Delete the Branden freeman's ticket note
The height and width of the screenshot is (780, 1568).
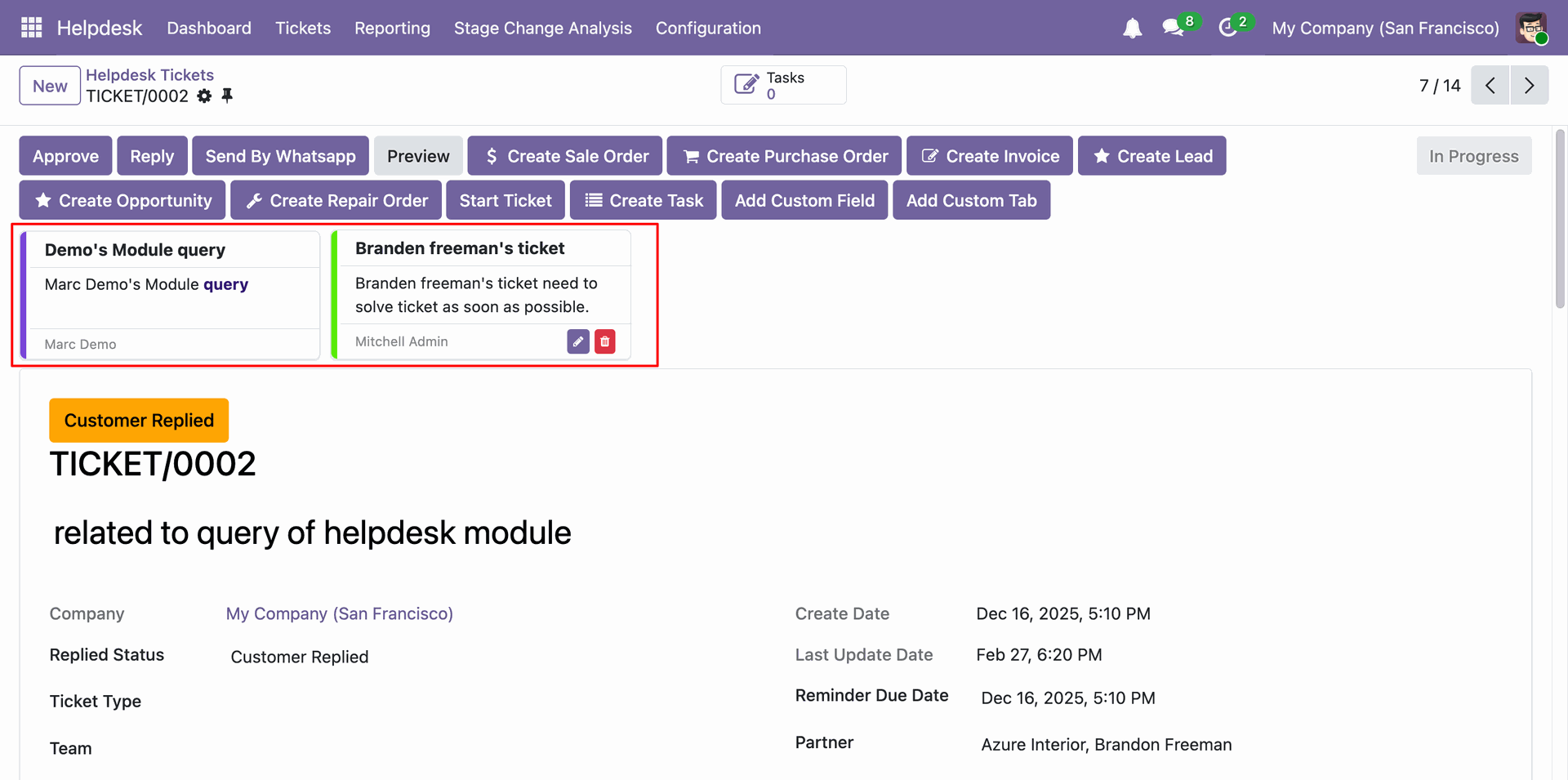(x=605, y=341)
